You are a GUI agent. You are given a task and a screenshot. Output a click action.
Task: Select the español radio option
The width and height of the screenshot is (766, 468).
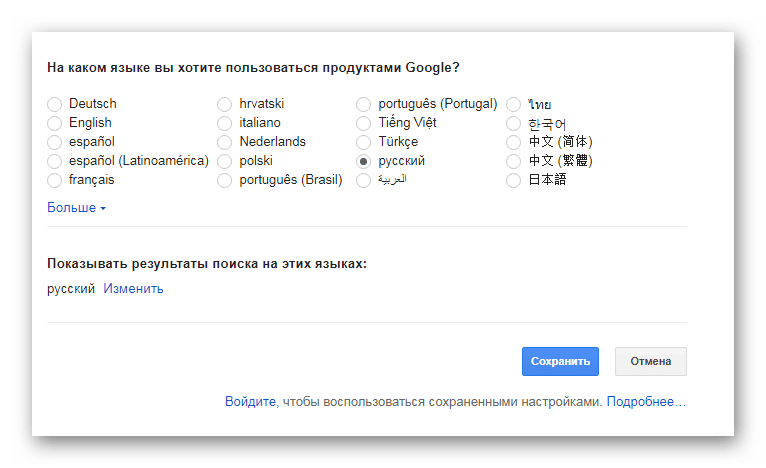coord(54,142)
